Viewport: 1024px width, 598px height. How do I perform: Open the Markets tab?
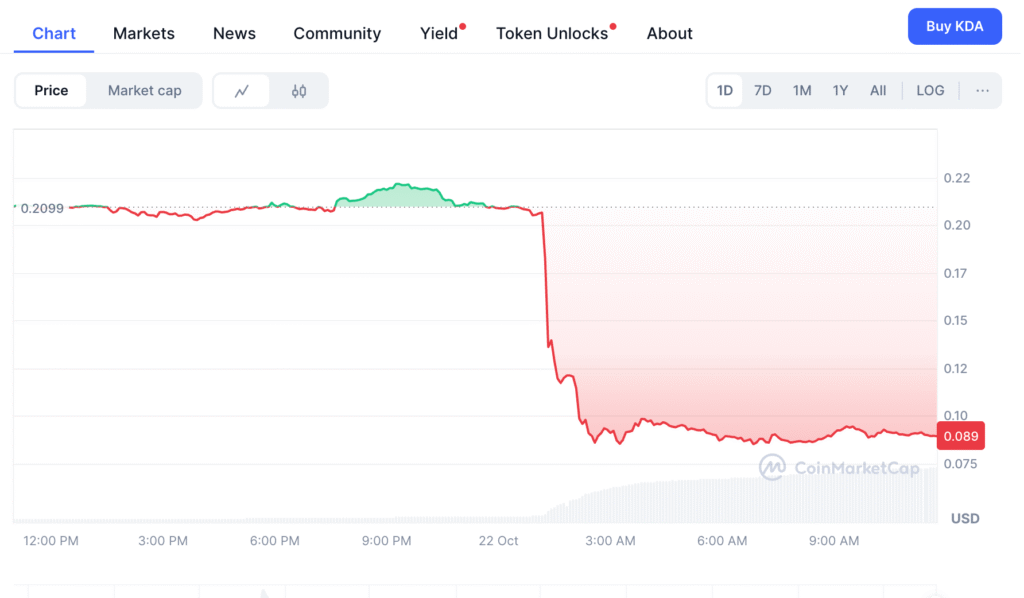tap(144, 34)
